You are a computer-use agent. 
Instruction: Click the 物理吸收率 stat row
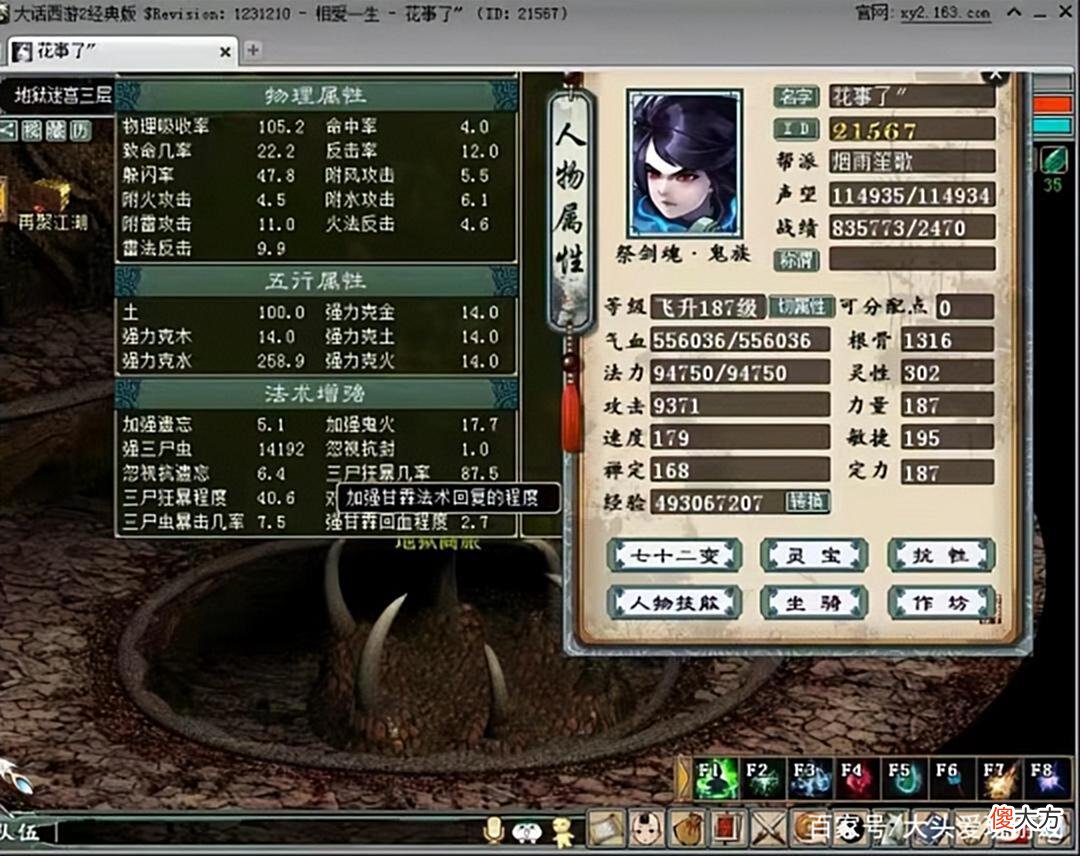pos(214,127)
